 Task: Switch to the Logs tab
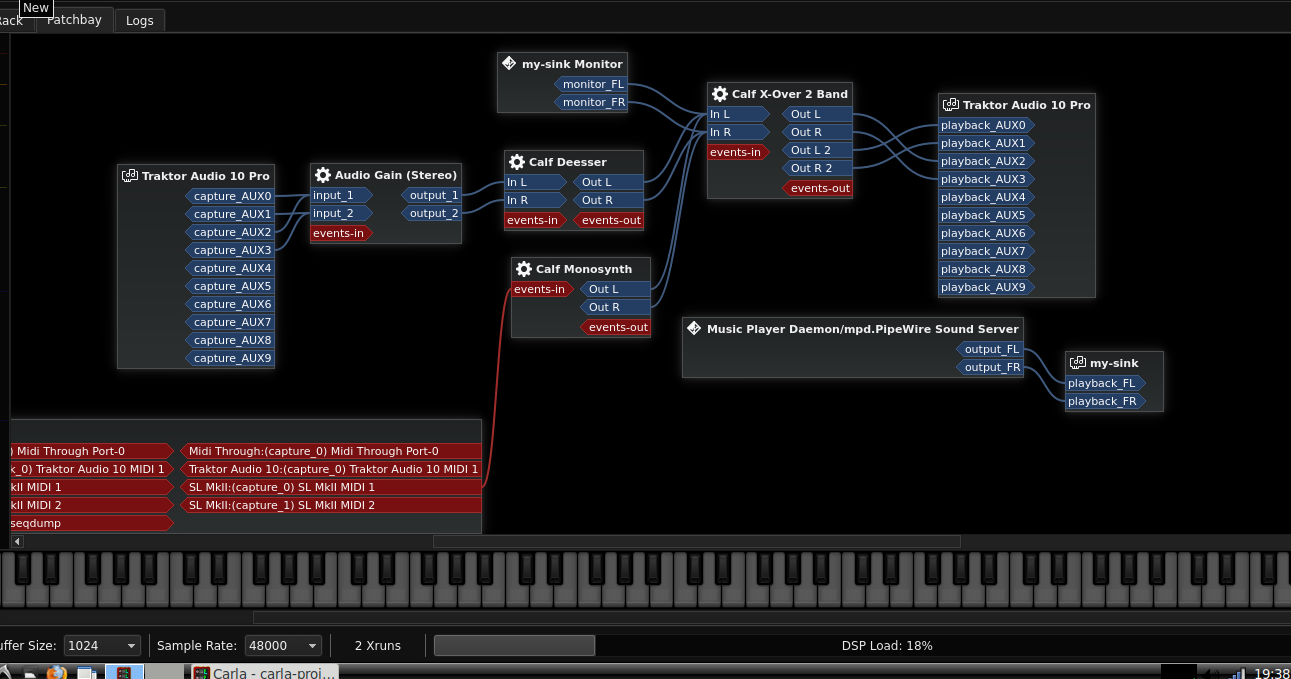pyautogui.click(x=139, y=20)
